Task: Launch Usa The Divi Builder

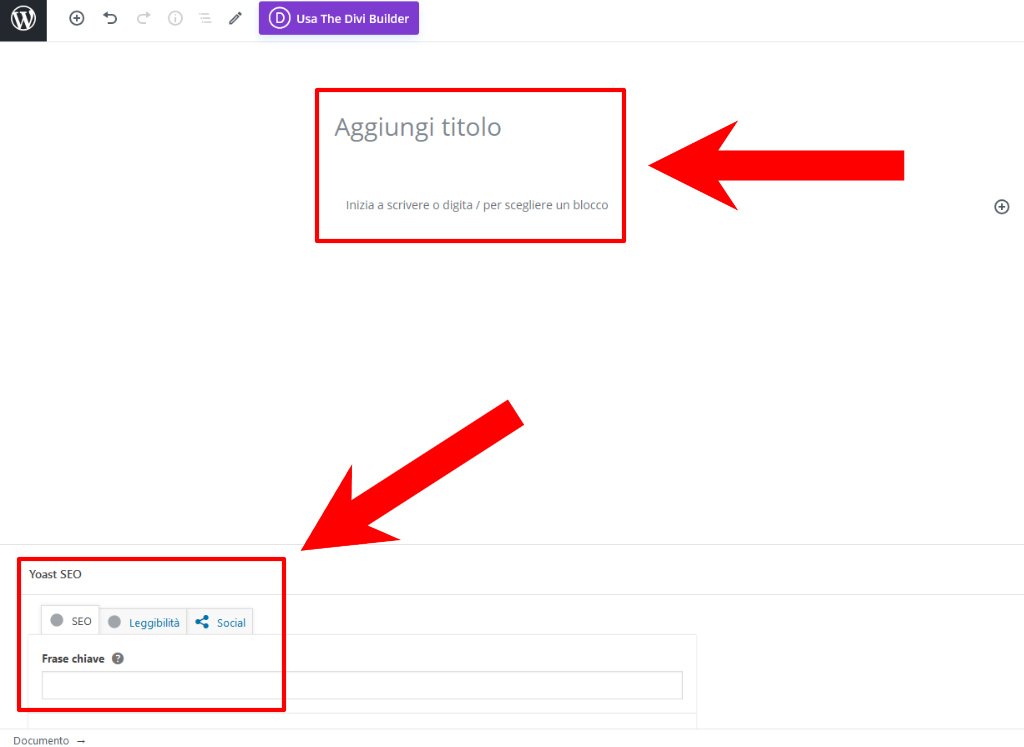Action: (338, 18)
